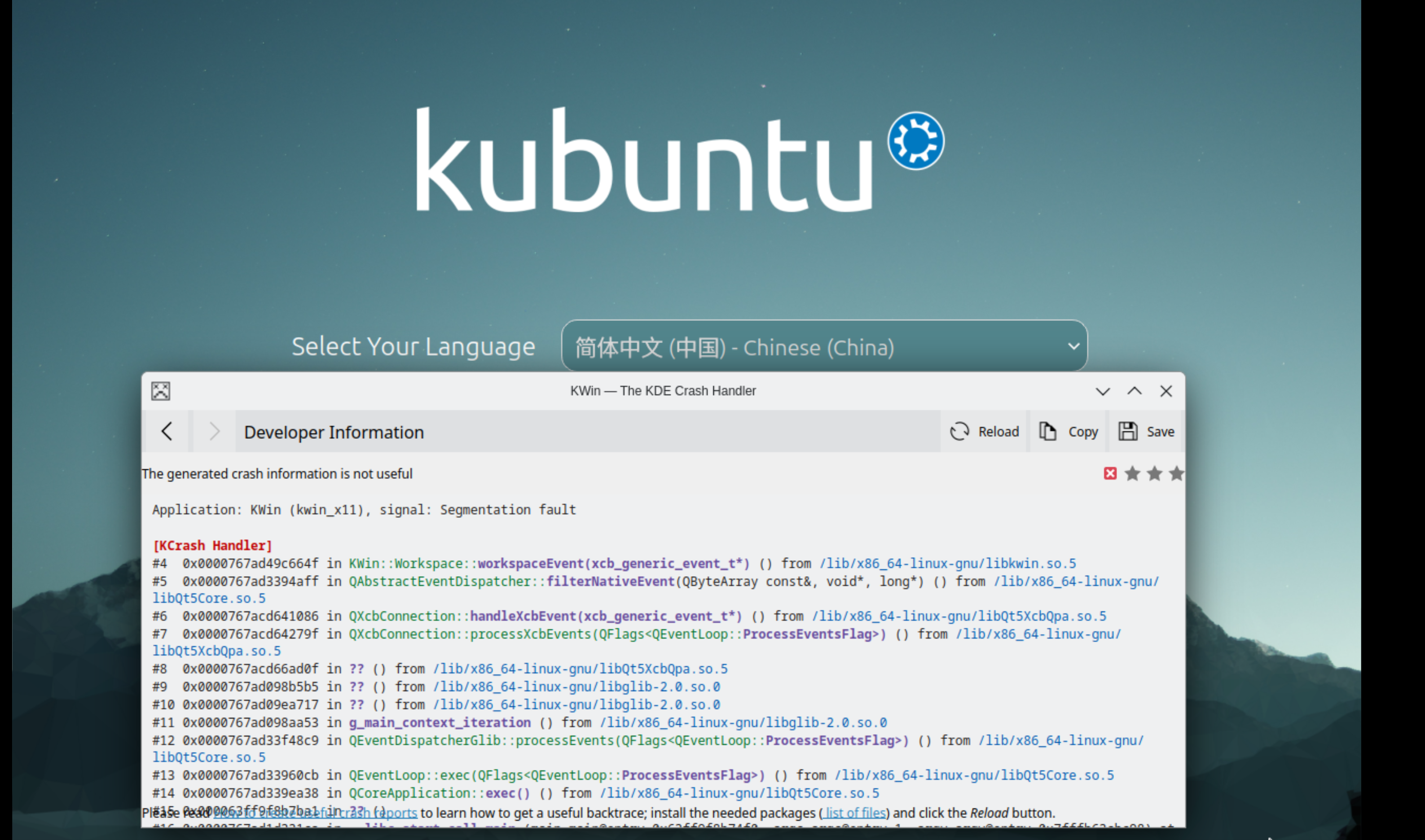The height and width of the screenshot is (840, 1425).
Task: Click the 'Developer Information' heading
Action: (x=334, y=433)
